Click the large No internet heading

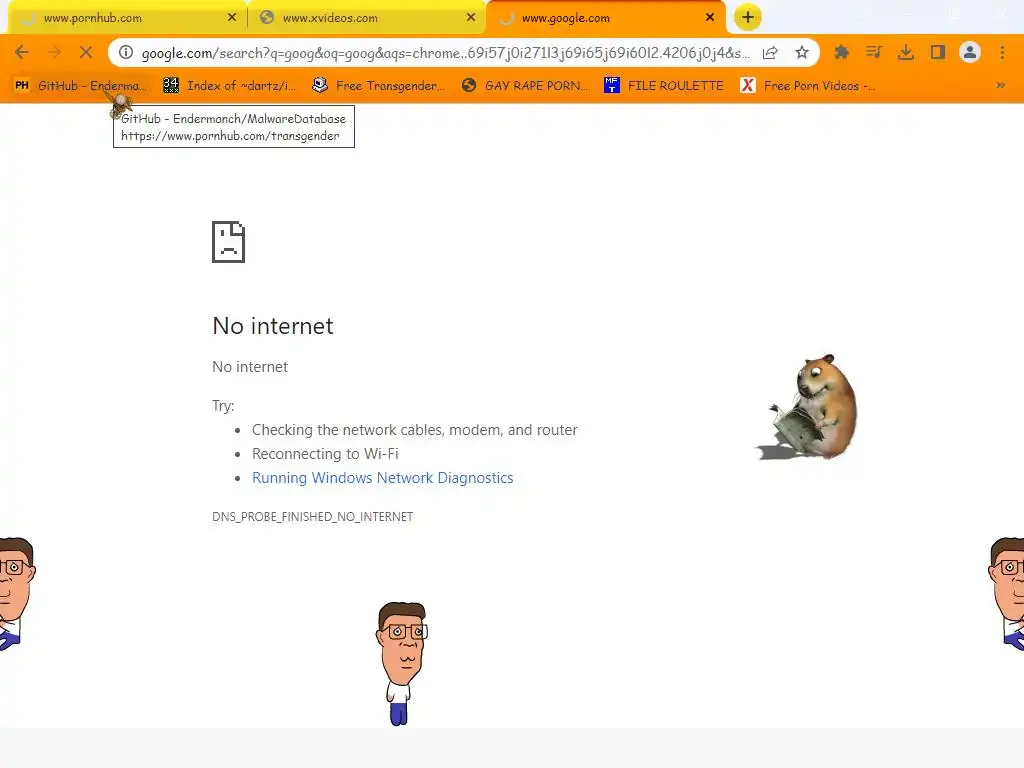[x=273, y=326]
